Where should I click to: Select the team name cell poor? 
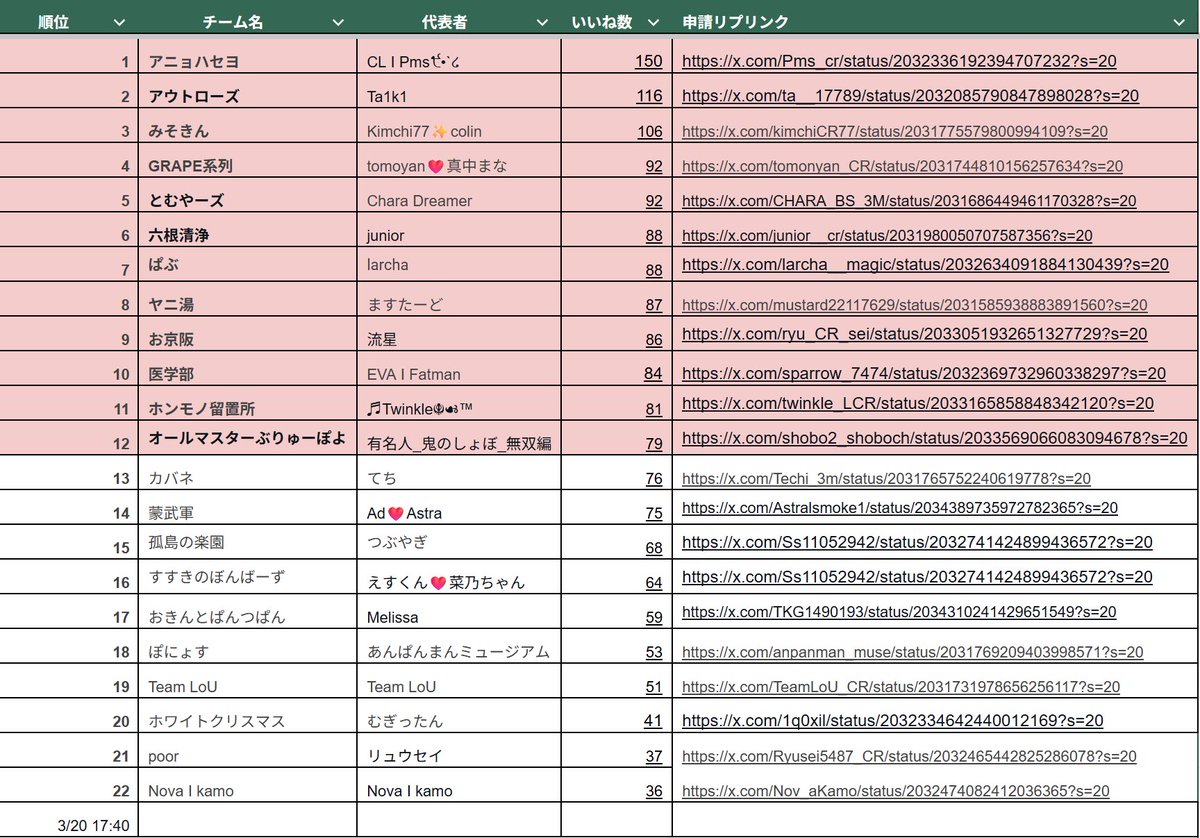click(x=248, y=751)
